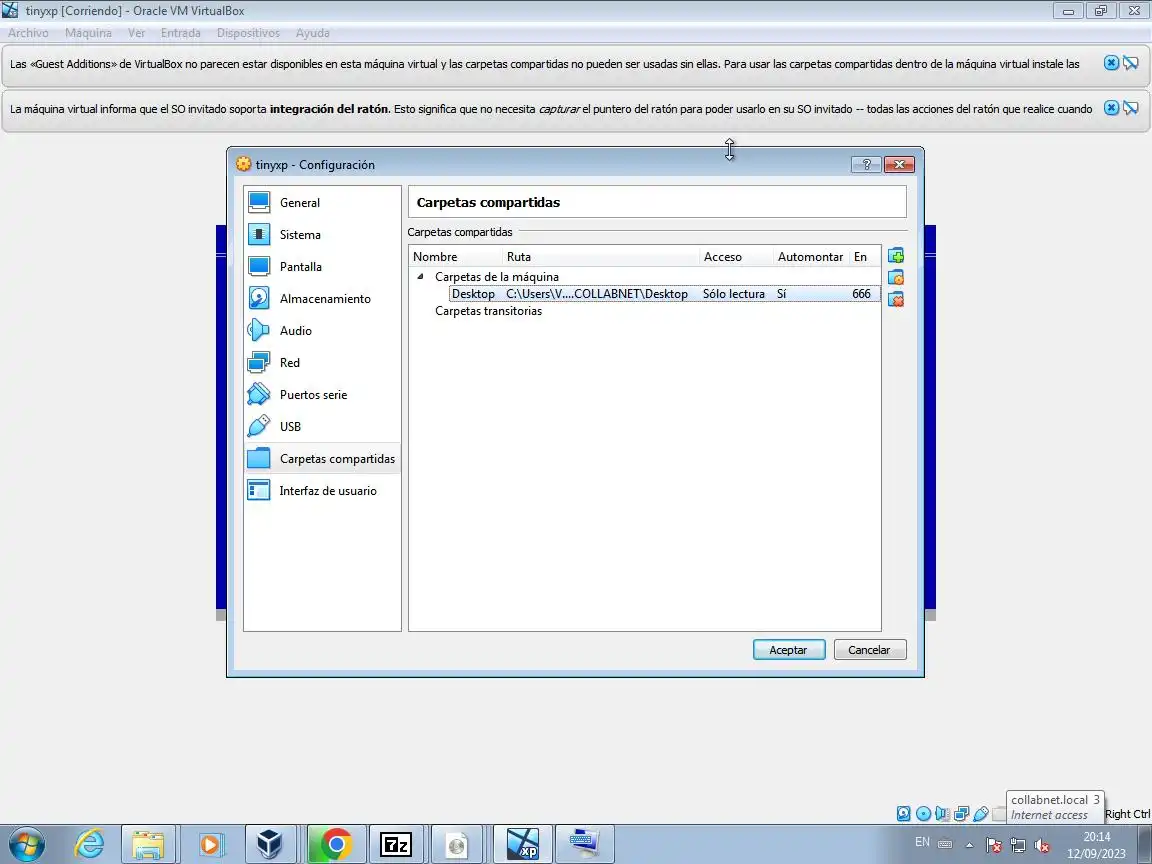1152x864 pixels.
Task: Click the remove shared folder icon
Action: coord(896,299)
